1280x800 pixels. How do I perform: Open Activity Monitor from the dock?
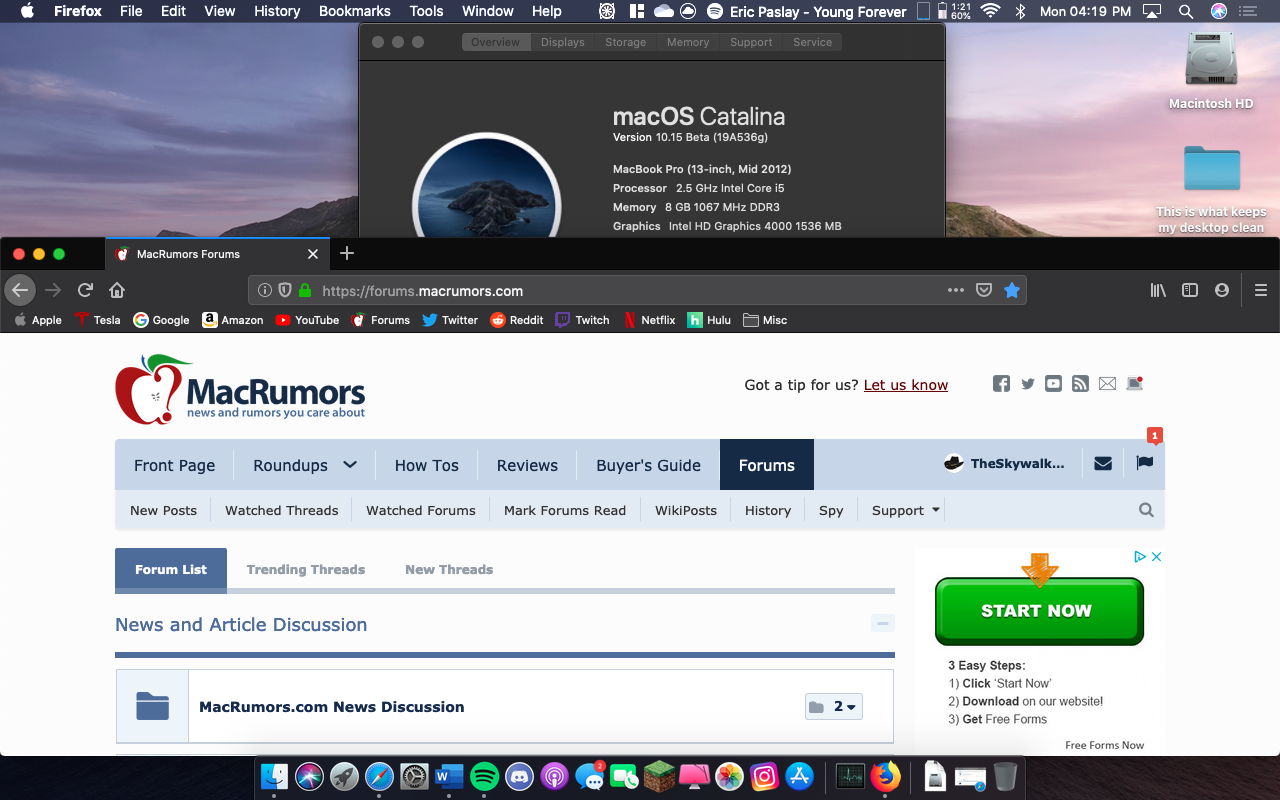[x=850, y=776]
